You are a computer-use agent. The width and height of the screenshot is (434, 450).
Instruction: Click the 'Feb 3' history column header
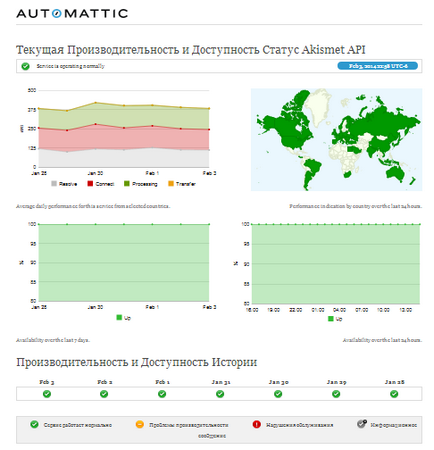click(47, 382)
